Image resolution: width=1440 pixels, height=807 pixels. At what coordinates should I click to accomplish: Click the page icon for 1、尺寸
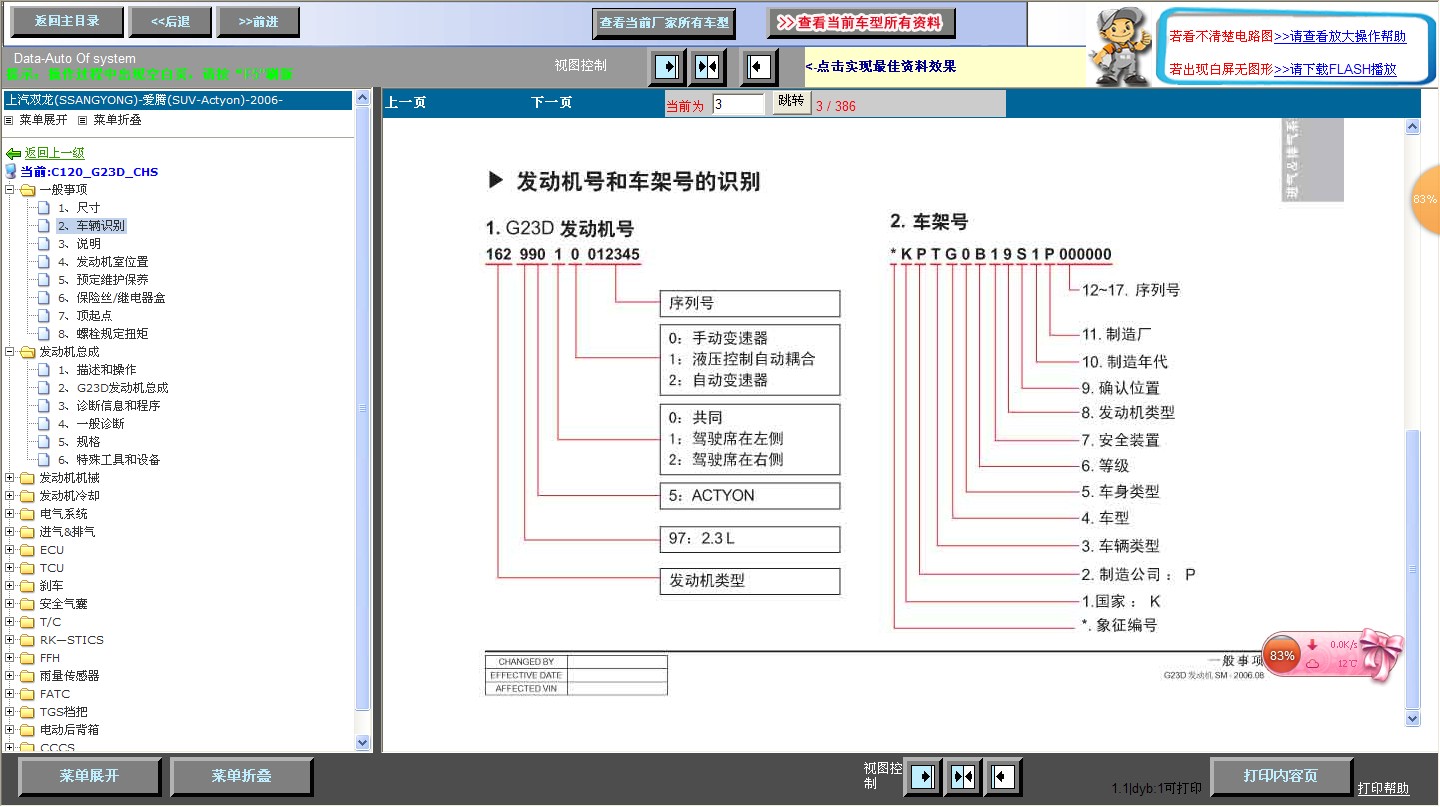44,208
